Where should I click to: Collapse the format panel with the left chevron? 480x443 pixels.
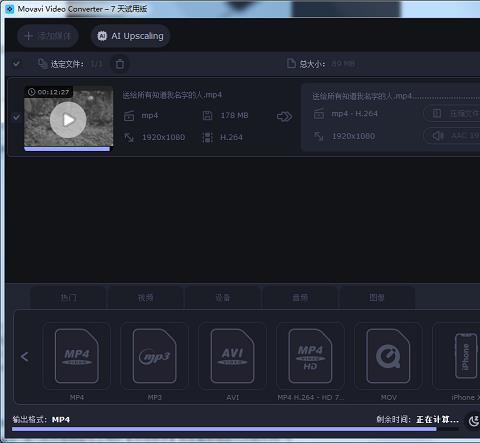pyautogui.click(x=24, y=356)
